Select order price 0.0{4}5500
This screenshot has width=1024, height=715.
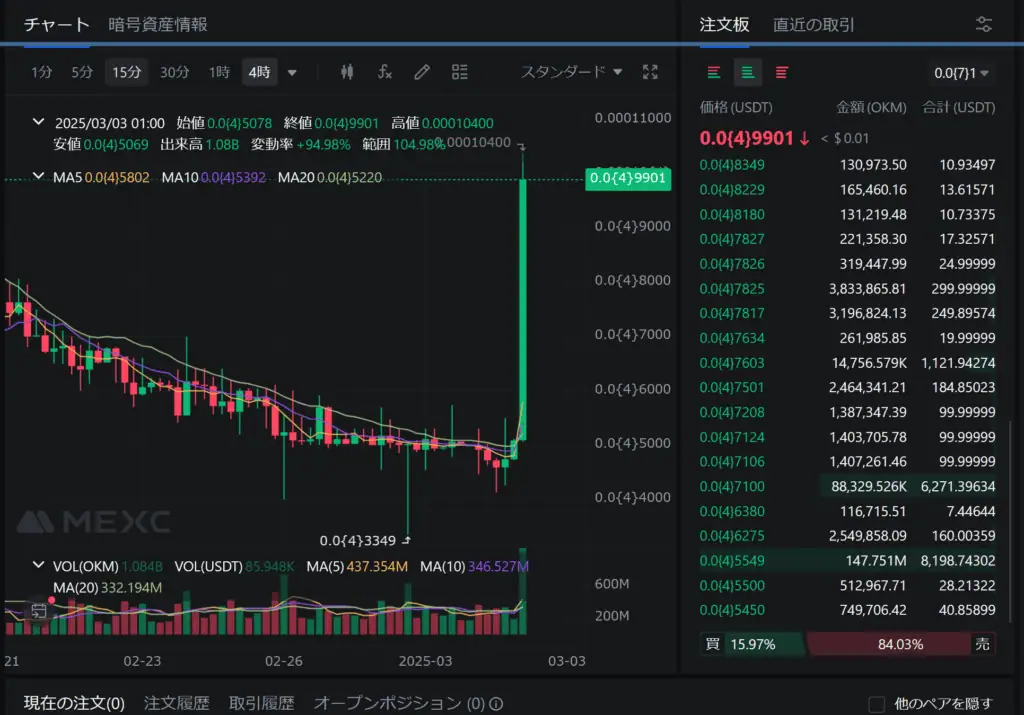[731, 585]
